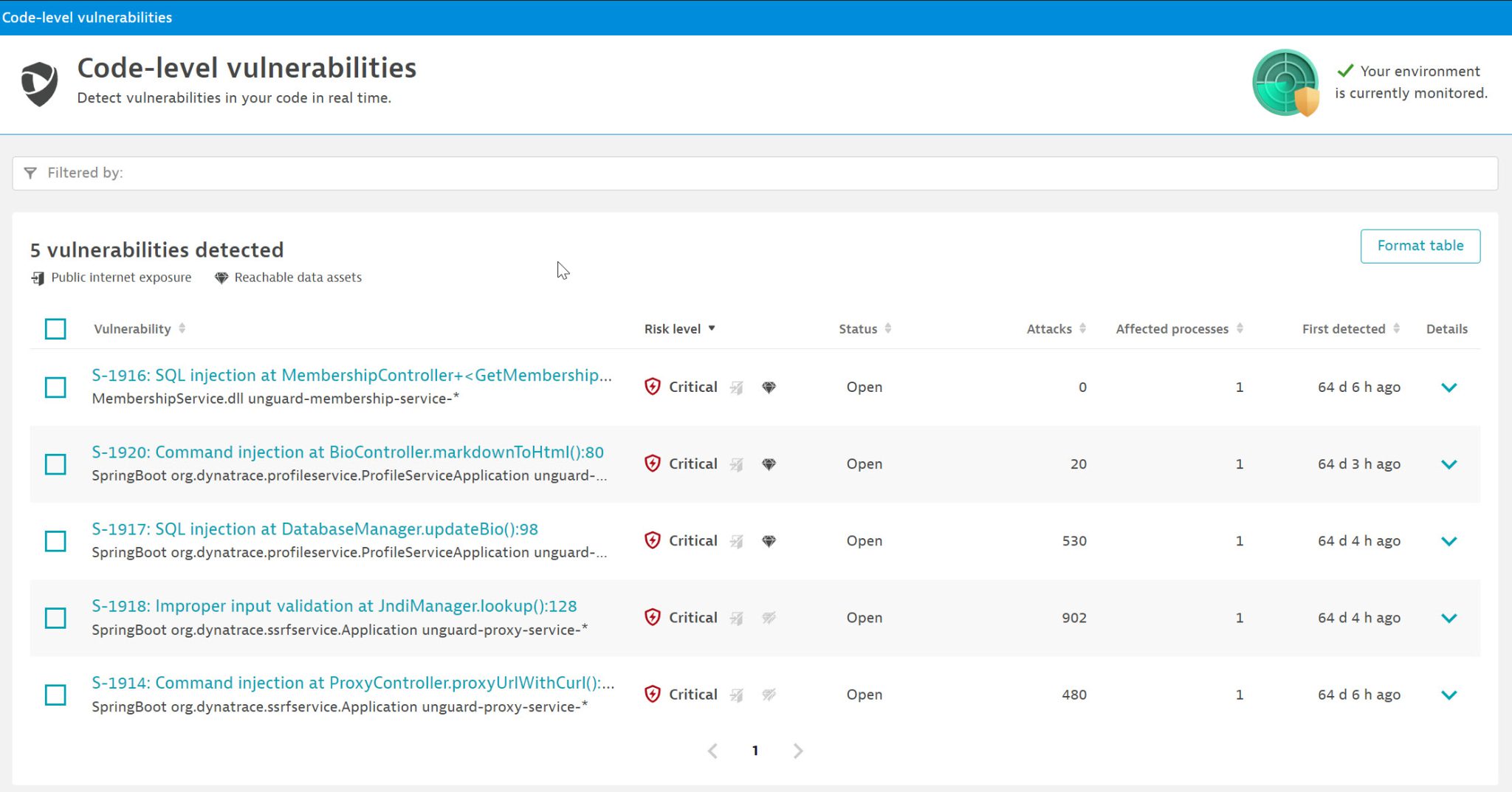Expand details for S-1917 row

click(x=1449, y=541)
